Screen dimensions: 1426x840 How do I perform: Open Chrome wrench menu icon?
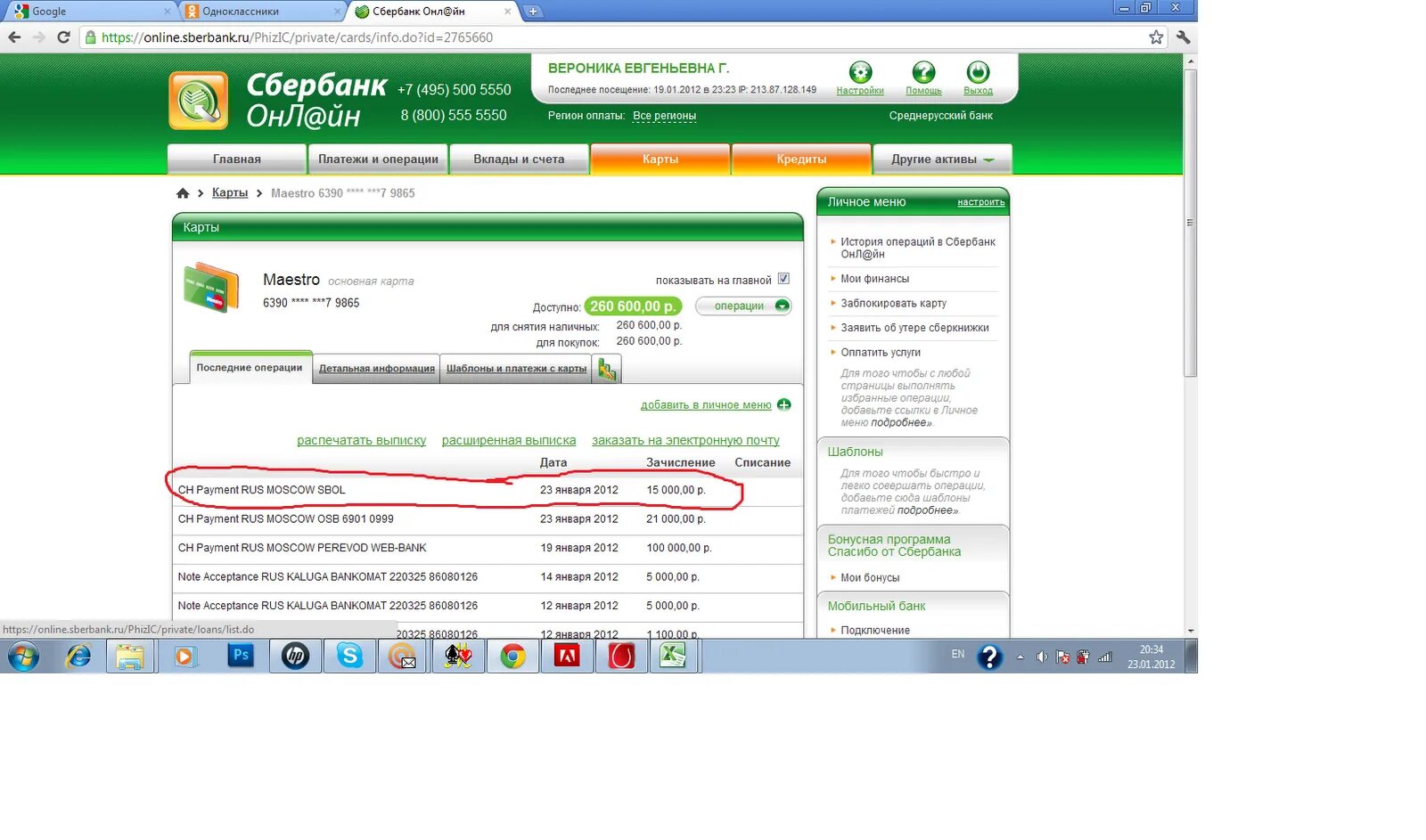tap(1183, 37)
